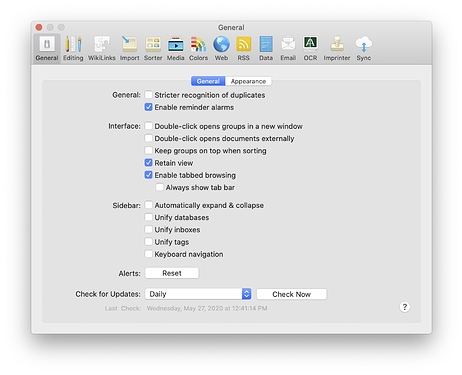
Task: Open the Sorter preferences pane
Action: (x=153, y=49)
